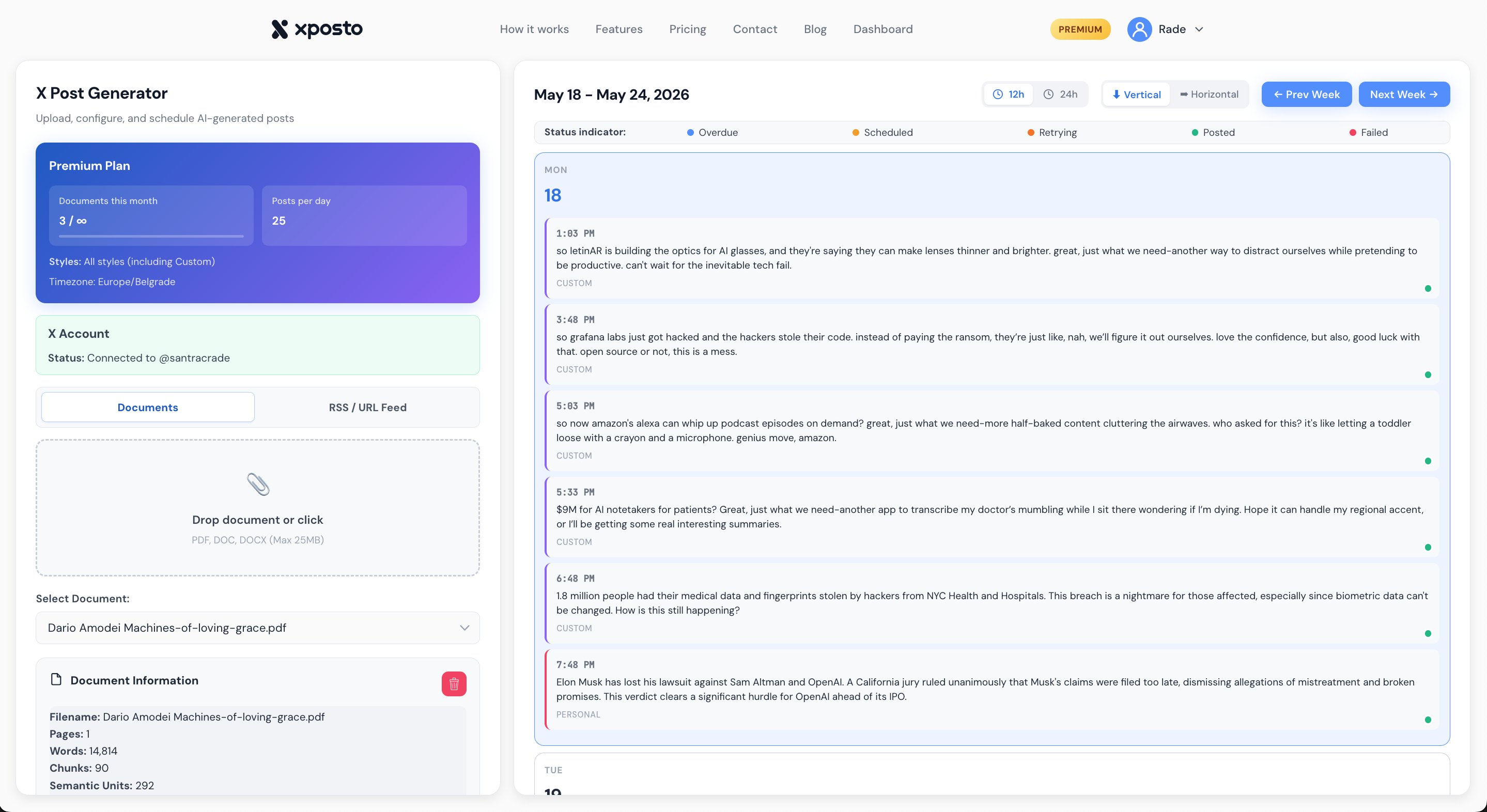Click the paperclip upload icon
1487x812 pixels.
coord(257,484)
